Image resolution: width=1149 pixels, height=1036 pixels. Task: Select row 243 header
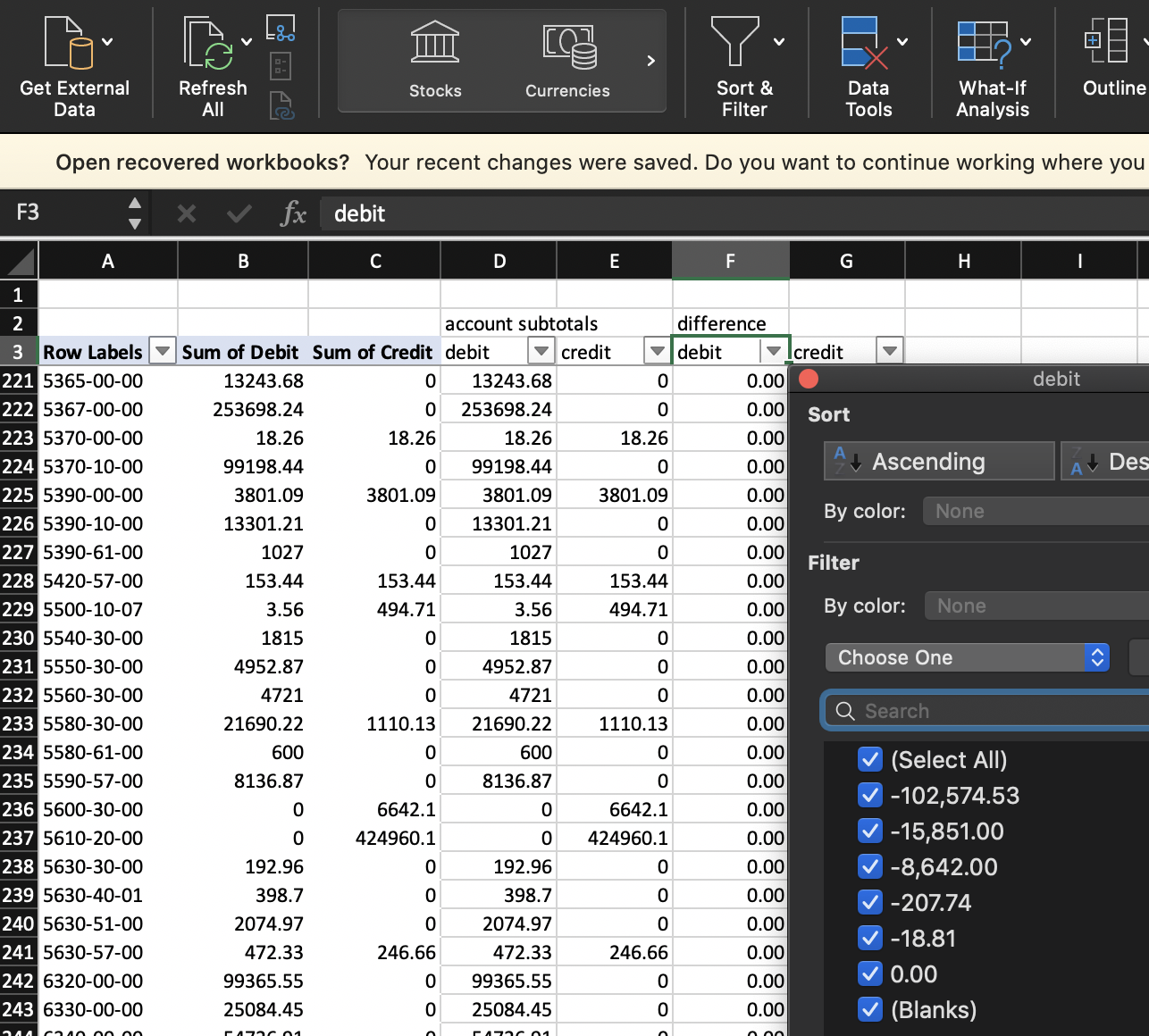[19, 1009]
